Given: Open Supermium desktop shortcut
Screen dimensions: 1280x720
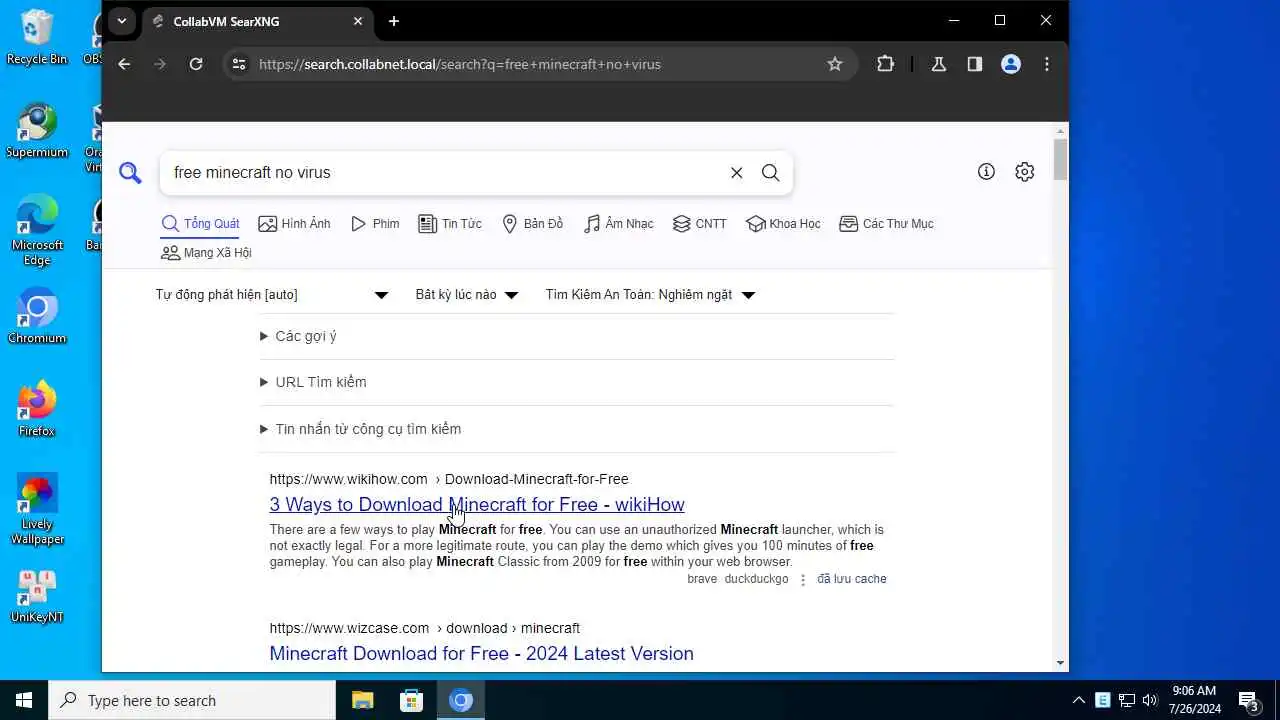Looking at the screenshot, I should 37,131.
